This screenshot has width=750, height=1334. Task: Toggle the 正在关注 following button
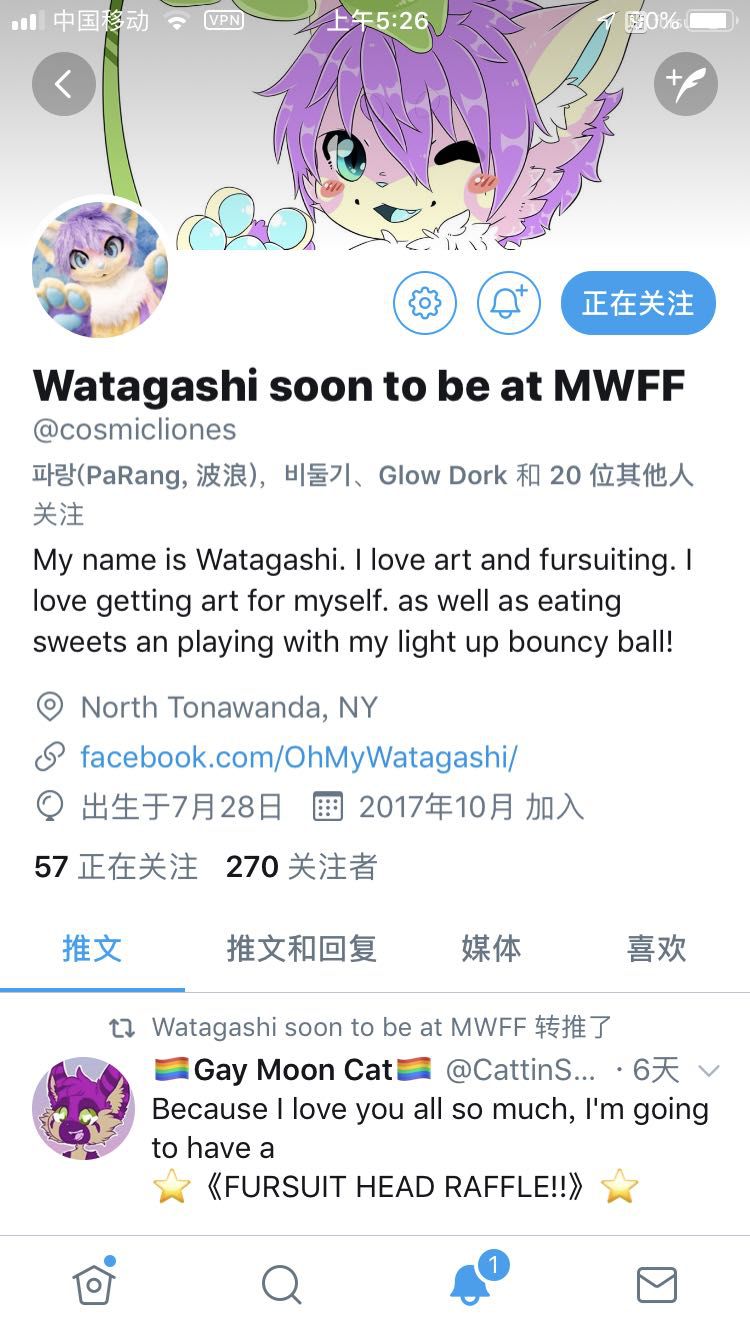click(x=638, y=303)
